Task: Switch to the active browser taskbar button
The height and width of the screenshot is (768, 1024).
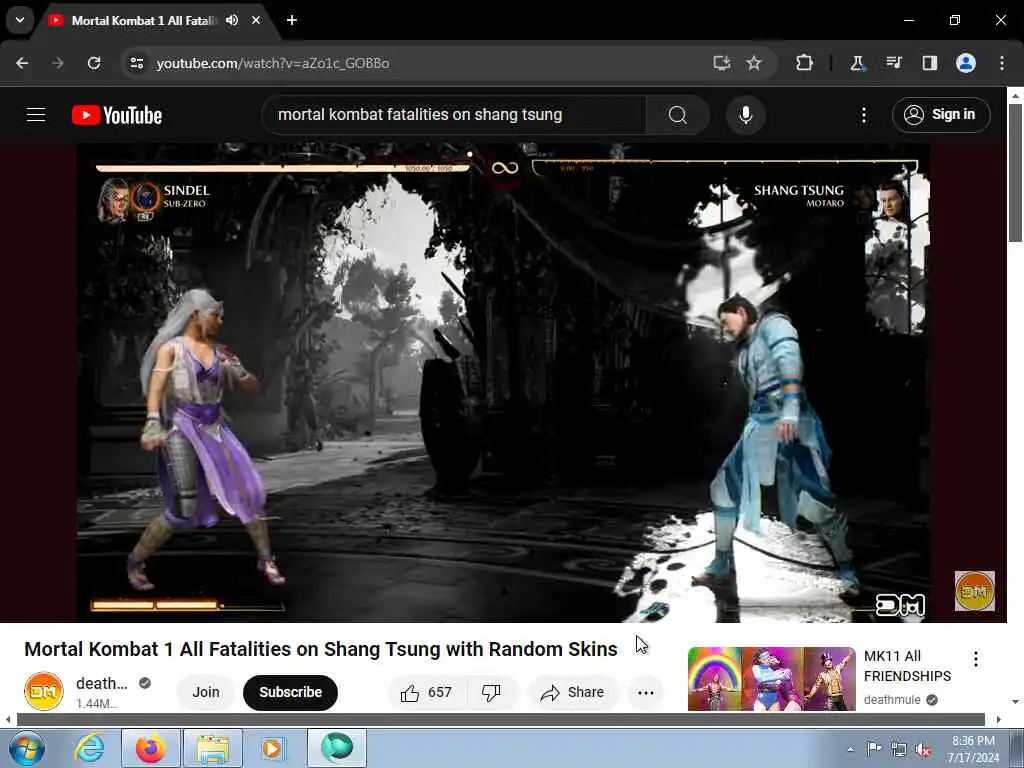Action: [337, 748]
